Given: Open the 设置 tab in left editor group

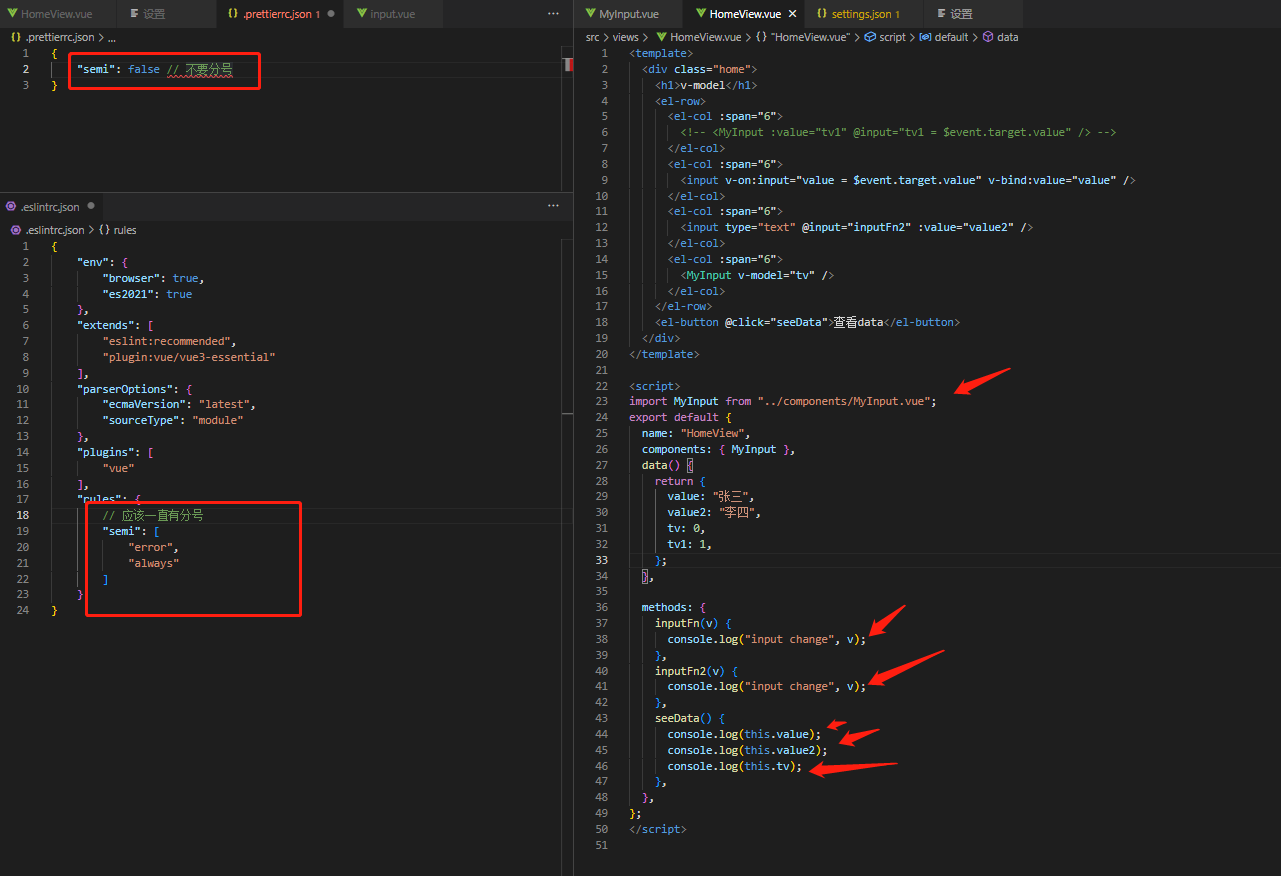Looking at the screenshot, I should [153, 14].
